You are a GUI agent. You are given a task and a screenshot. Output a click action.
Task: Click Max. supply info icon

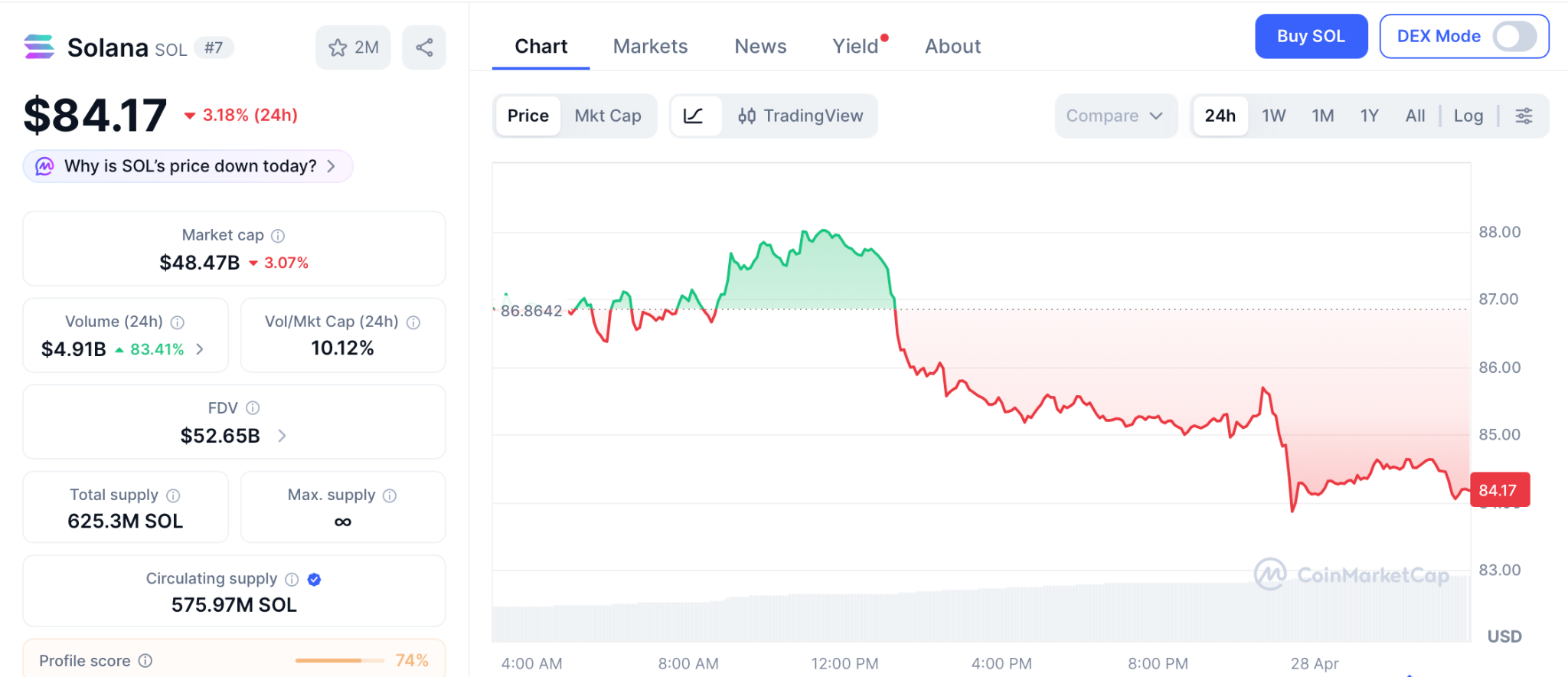390,495
